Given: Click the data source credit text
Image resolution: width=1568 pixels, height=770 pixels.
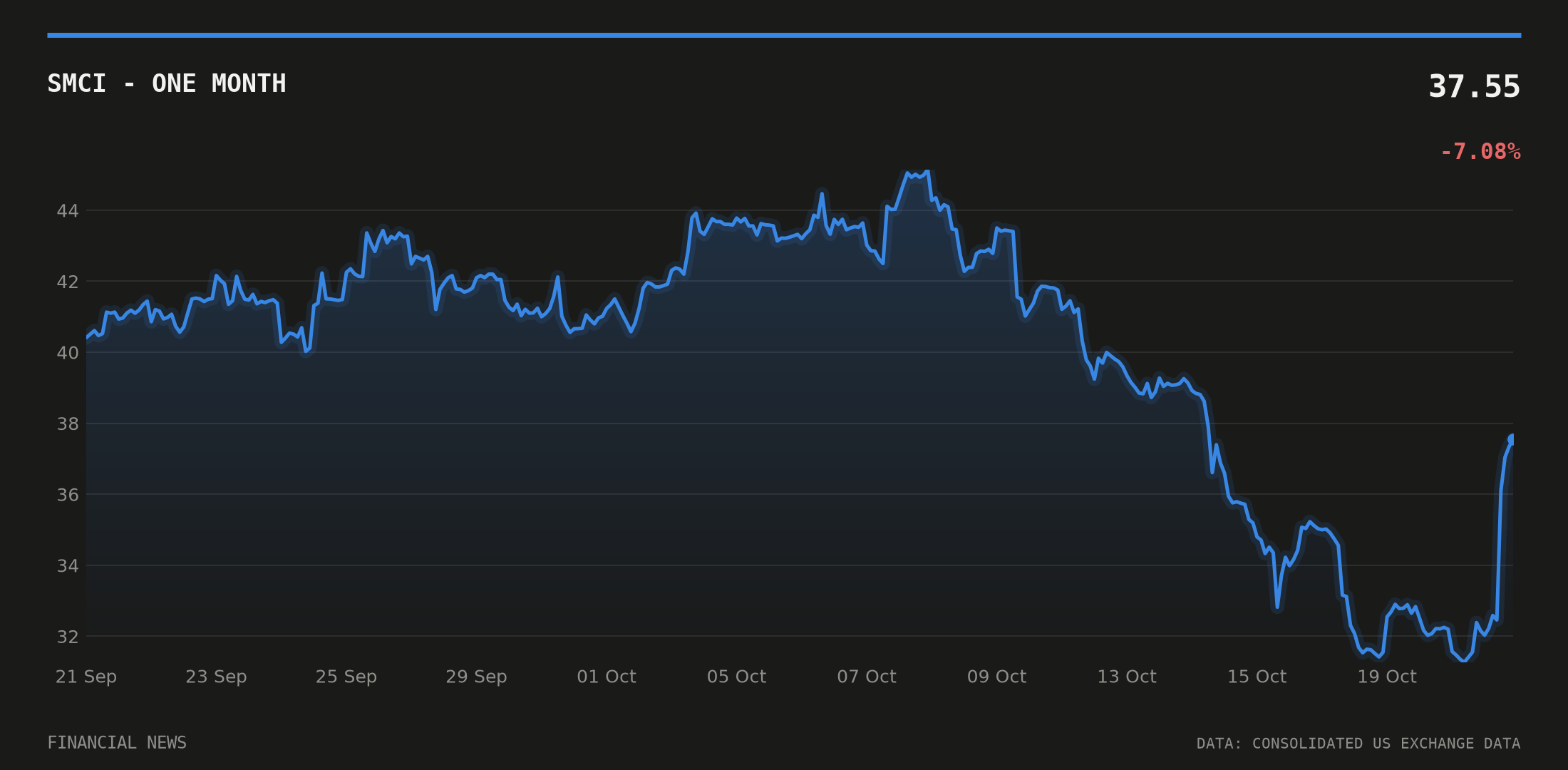Looking at the screenshot, I should [1358, 744].
